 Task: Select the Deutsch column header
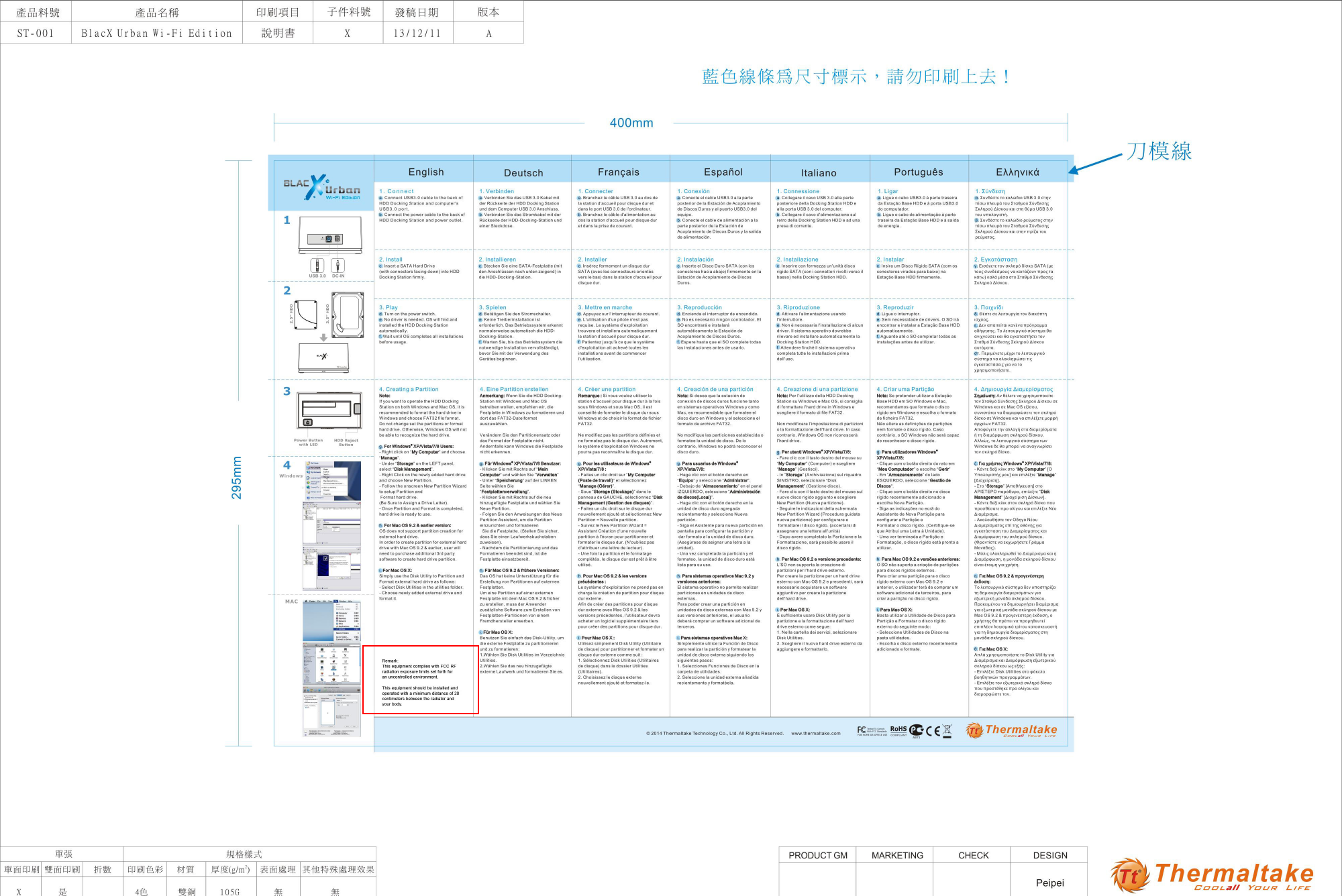[523, 173]
